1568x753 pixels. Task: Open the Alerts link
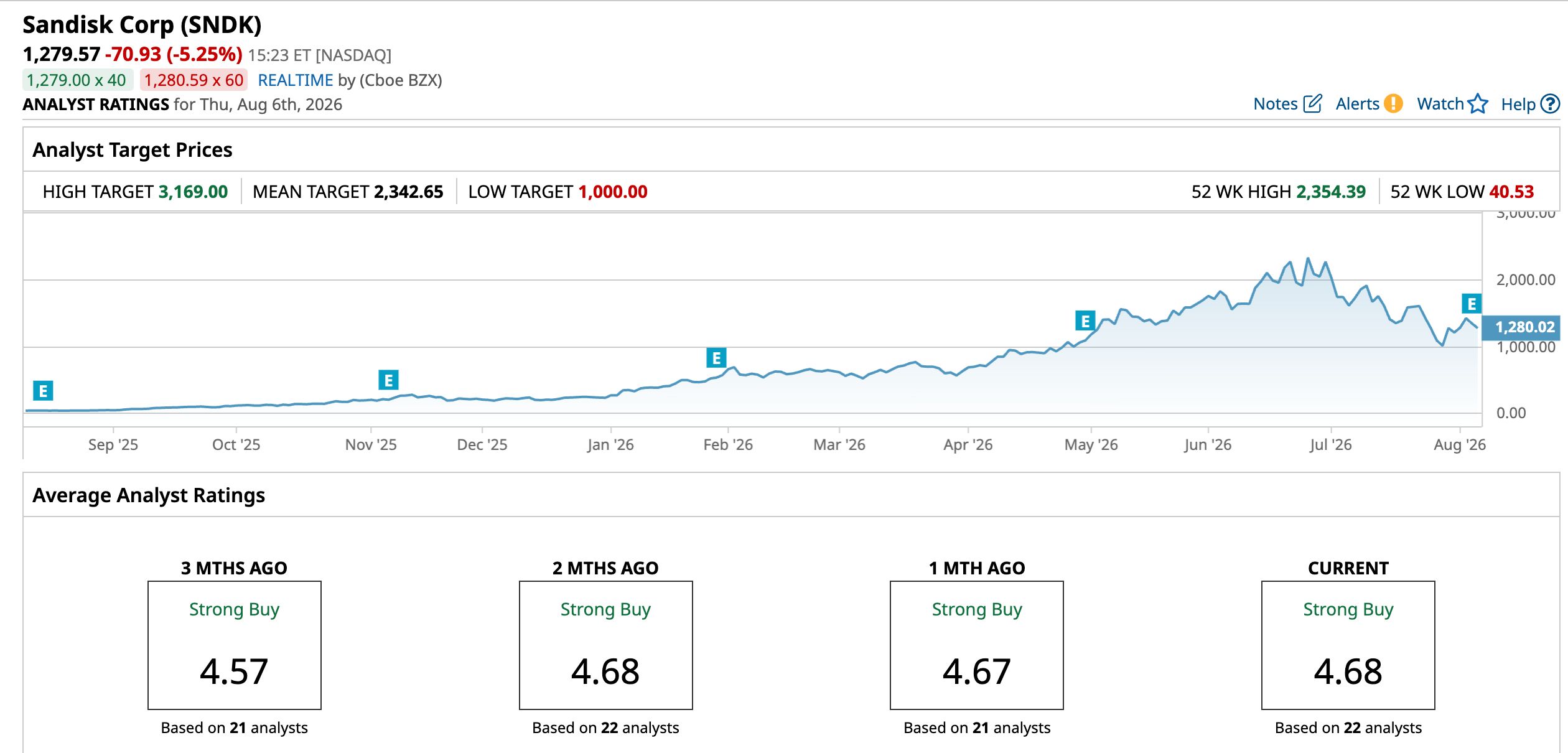click(x=1357, y=104)
